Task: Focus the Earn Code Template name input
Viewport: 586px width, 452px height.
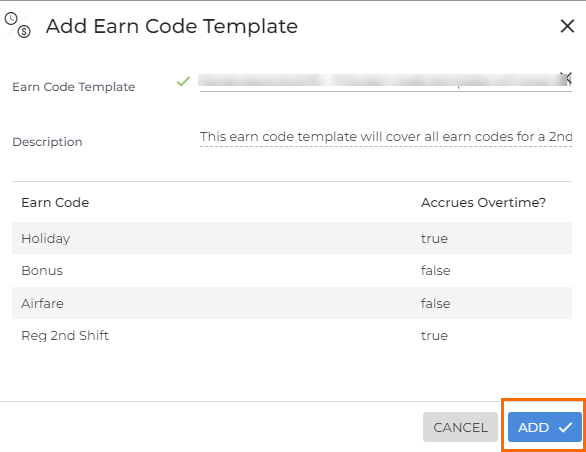Action: pos(379,81)
